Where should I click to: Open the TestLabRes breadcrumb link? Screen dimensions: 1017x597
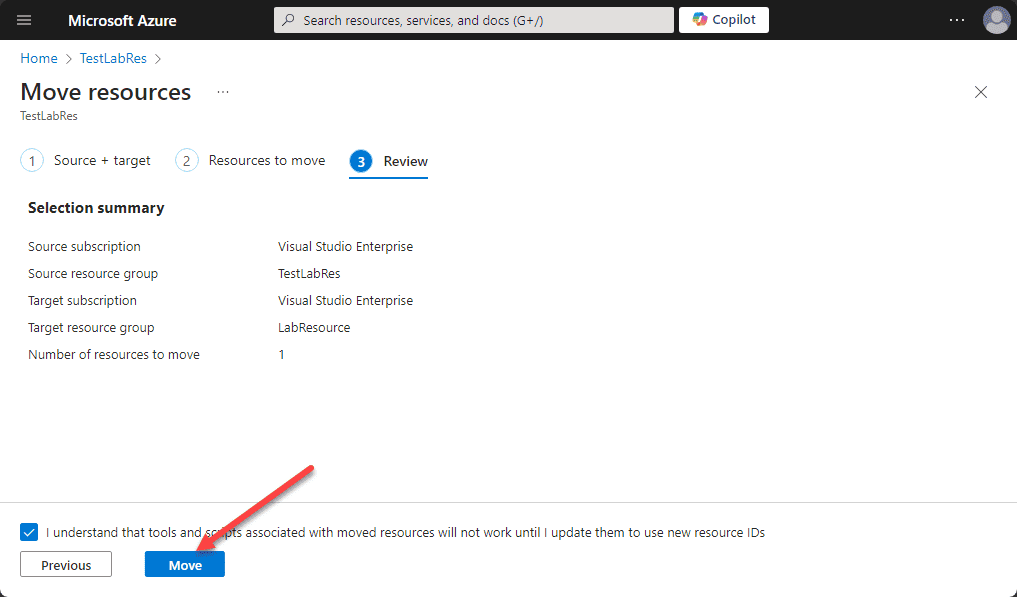pyautogui.click(x=114, y=58)
